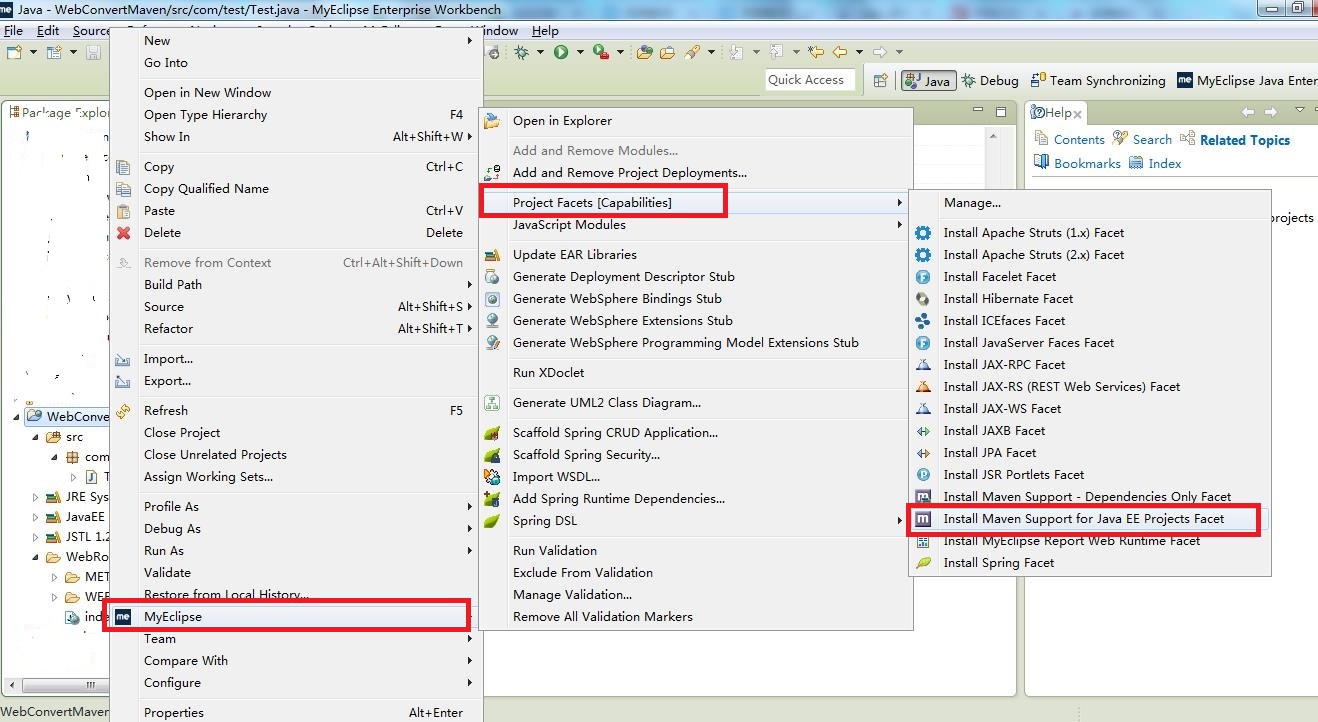Viewport: 1318px width, 722px height.
Task: Click the Paste clipboard icon
Action: (x=123, y=211)
